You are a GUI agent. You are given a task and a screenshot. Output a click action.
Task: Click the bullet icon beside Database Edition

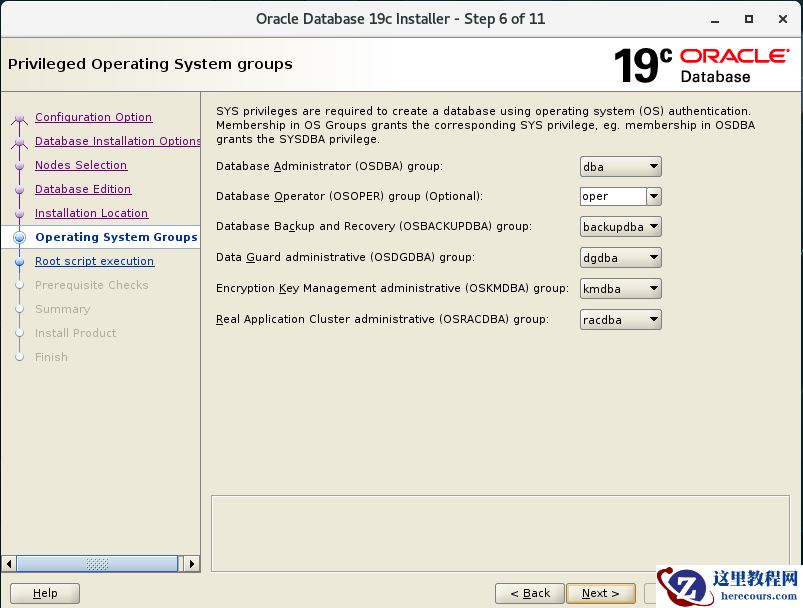19,190
